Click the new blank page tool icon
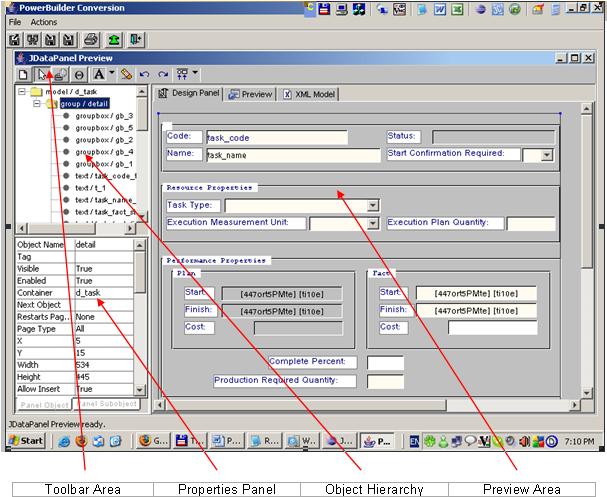 (x=23, y=74)
